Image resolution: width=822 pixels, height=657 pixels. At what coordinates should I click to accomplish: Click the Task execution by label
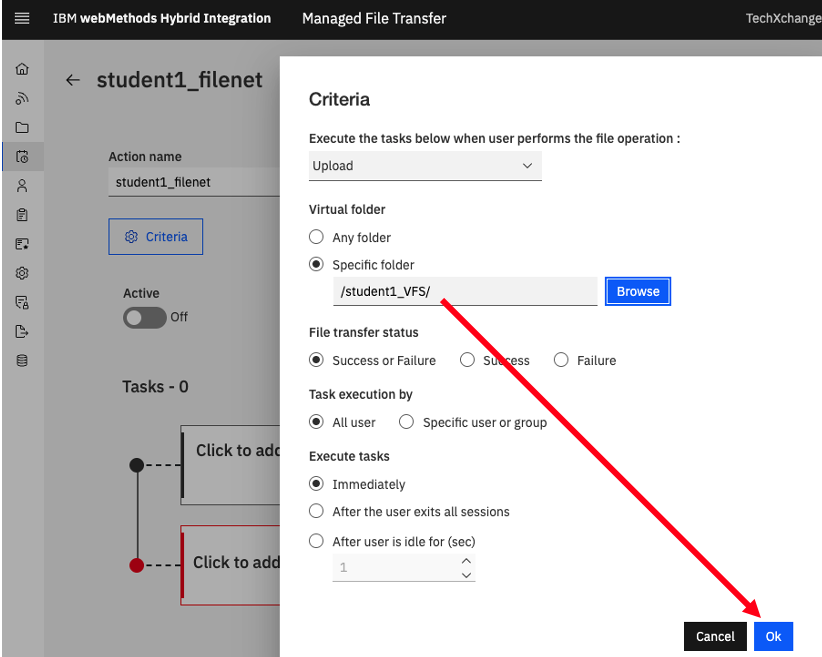[360, 394]
